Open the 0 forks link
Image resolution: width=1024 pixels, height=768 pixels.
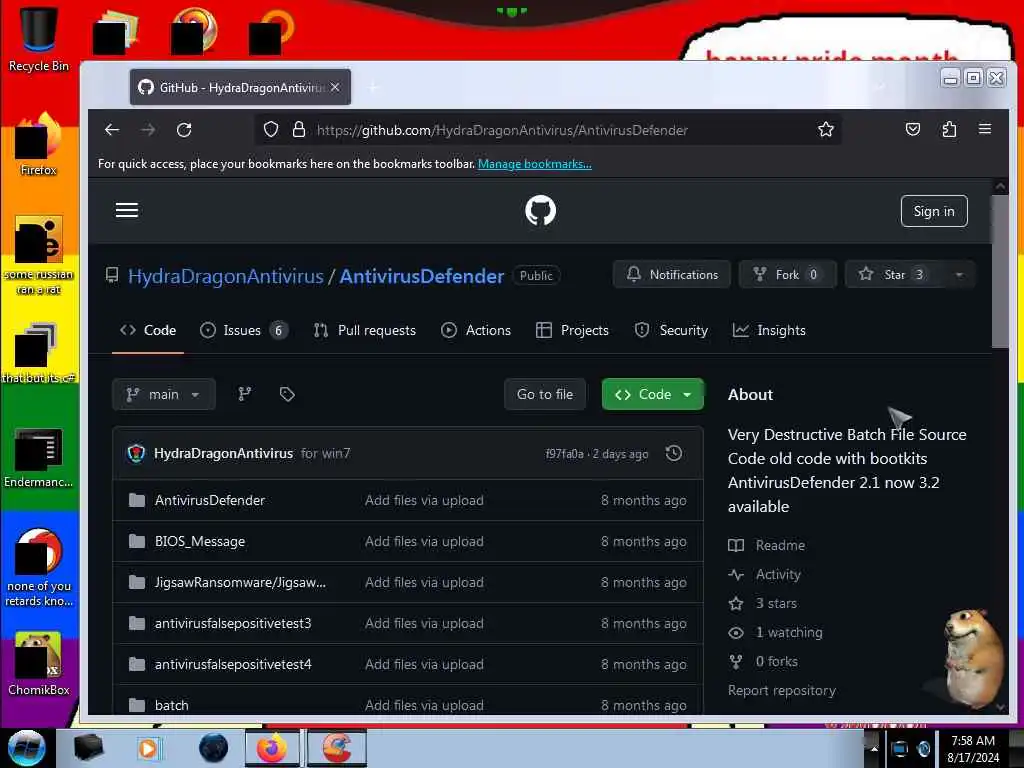coord(776,662)
